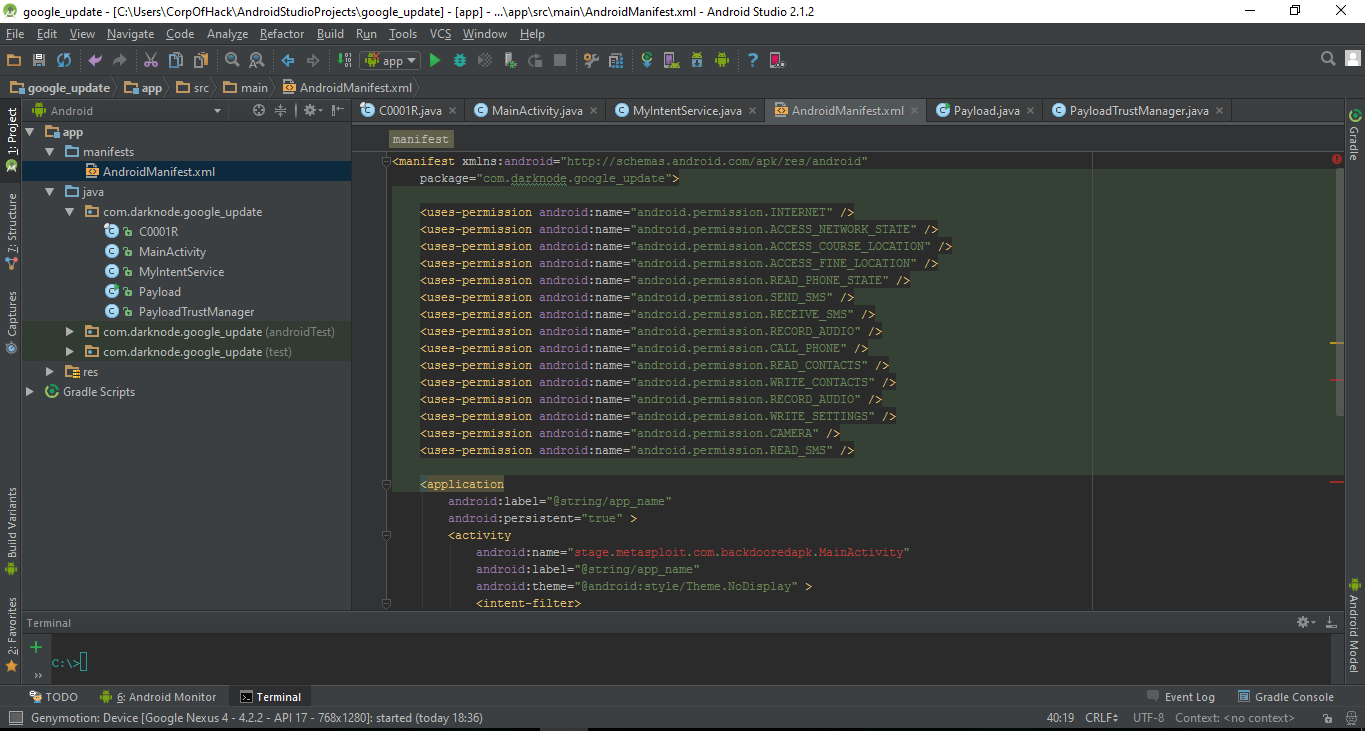Screen dimensions: 1365x731
Task: Open a new terminal session with the plus icon
Action: click(x=37, y=647)
